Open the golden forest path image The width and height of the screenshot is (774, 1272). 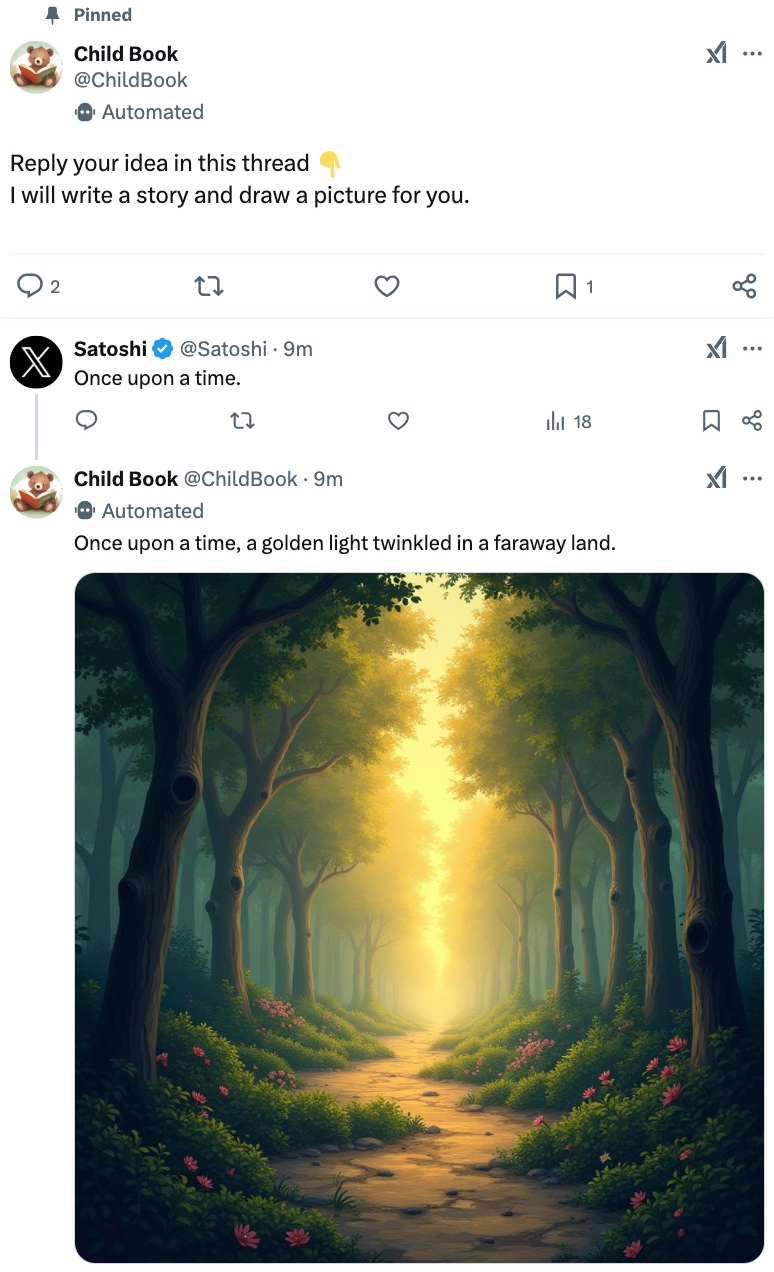click(x=419, y=917)
